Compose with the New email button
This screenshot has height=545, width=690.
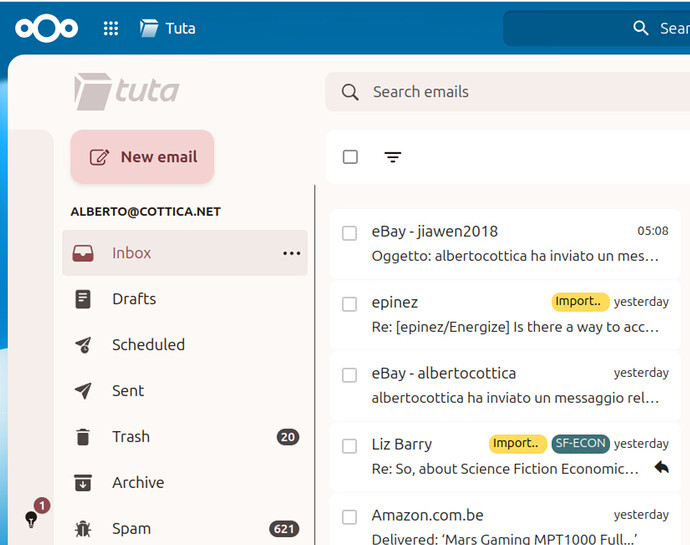point(142,157)
